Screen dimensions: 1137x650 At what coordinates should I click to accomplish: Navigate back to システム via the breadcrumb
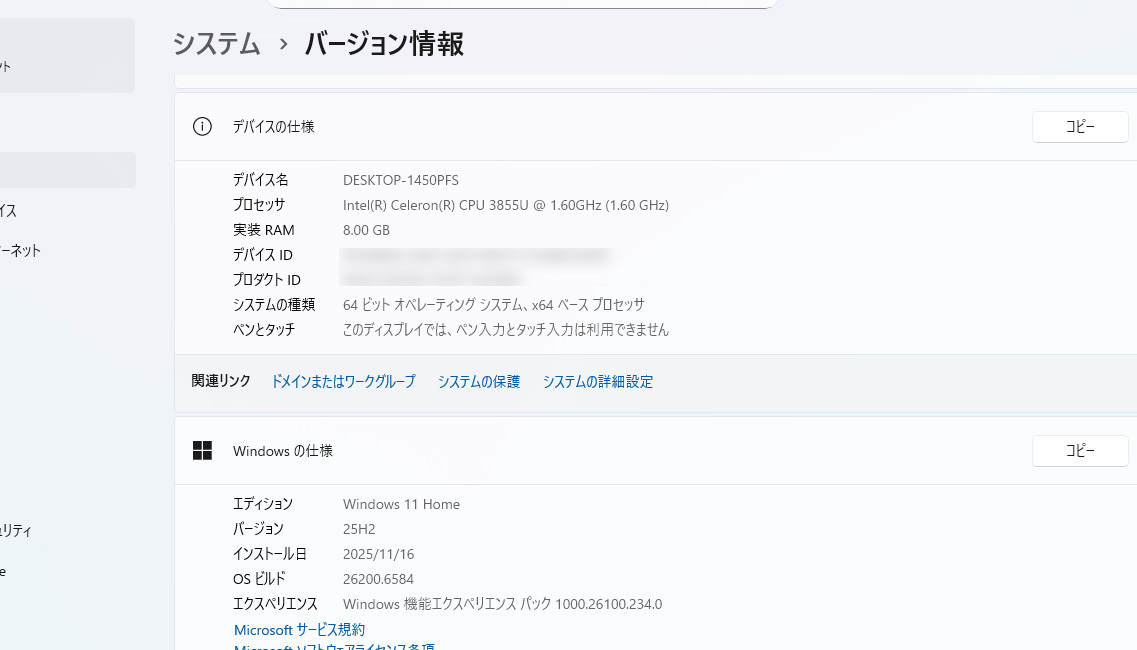point(216,44)
